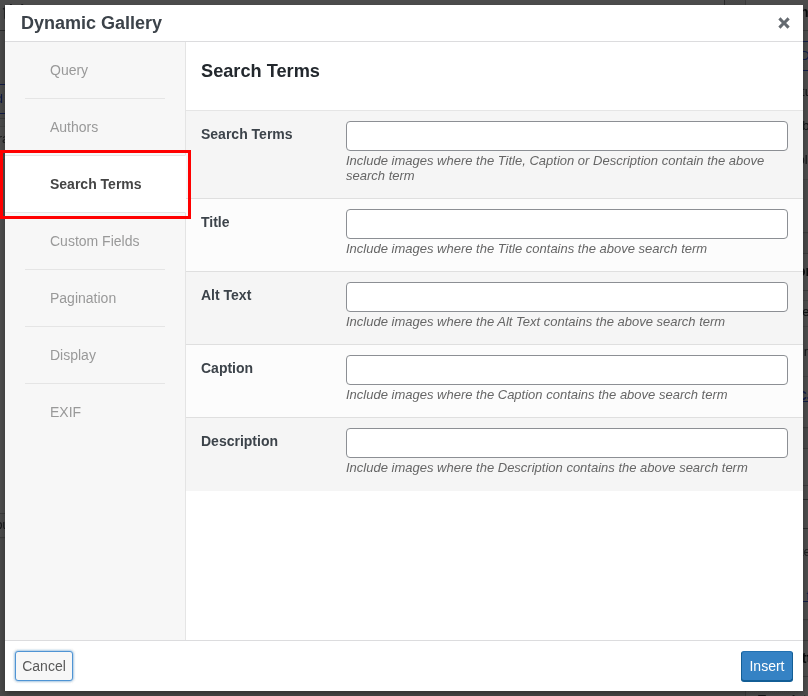Click inside the Description input field
This screenshot has width=808, height=696.
566,442
